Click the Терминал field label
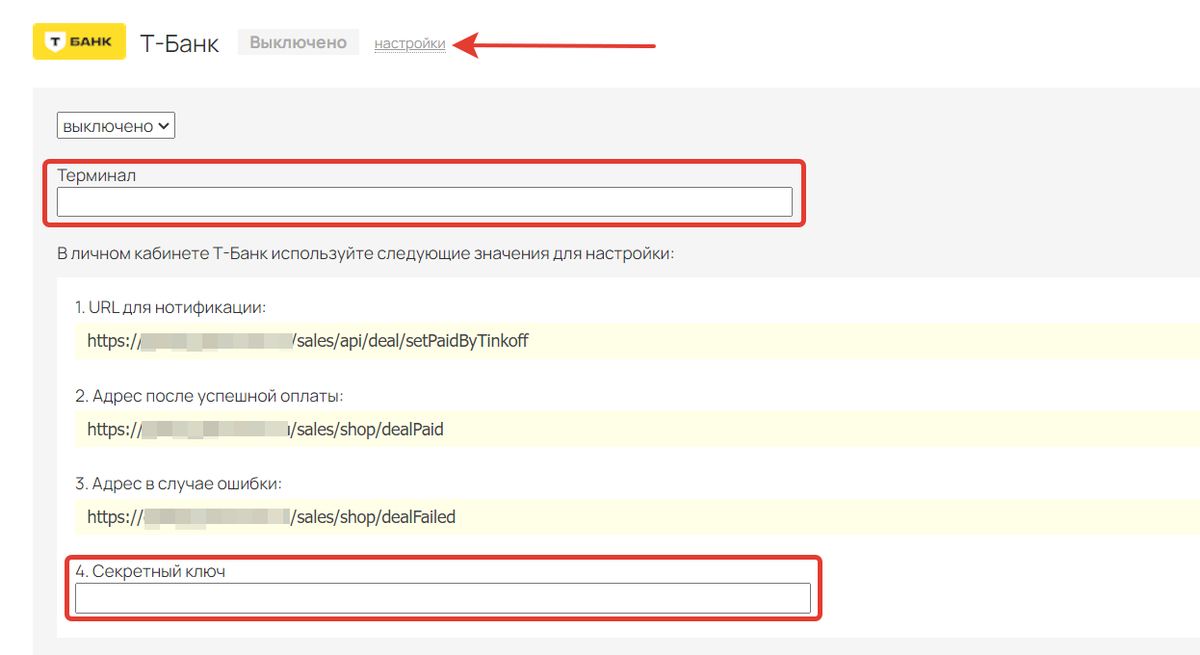The height and width of the screenshot is (655, 1200). coord(97,175)
